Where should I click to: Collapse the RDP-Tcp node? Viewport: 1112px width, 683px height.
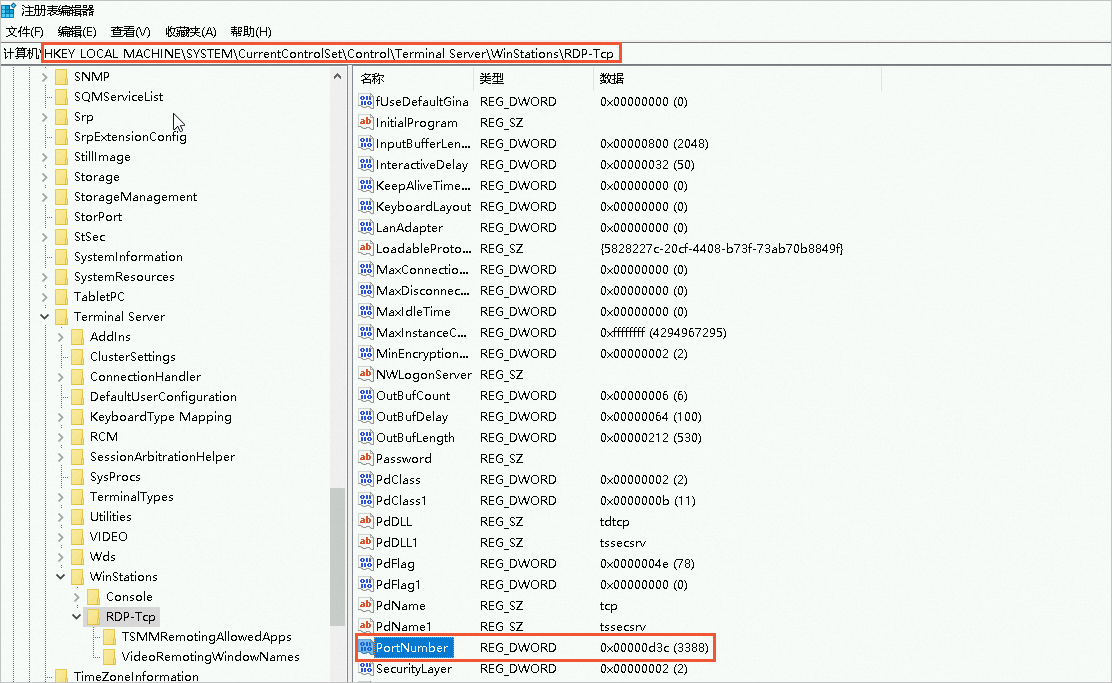[77, 616]
